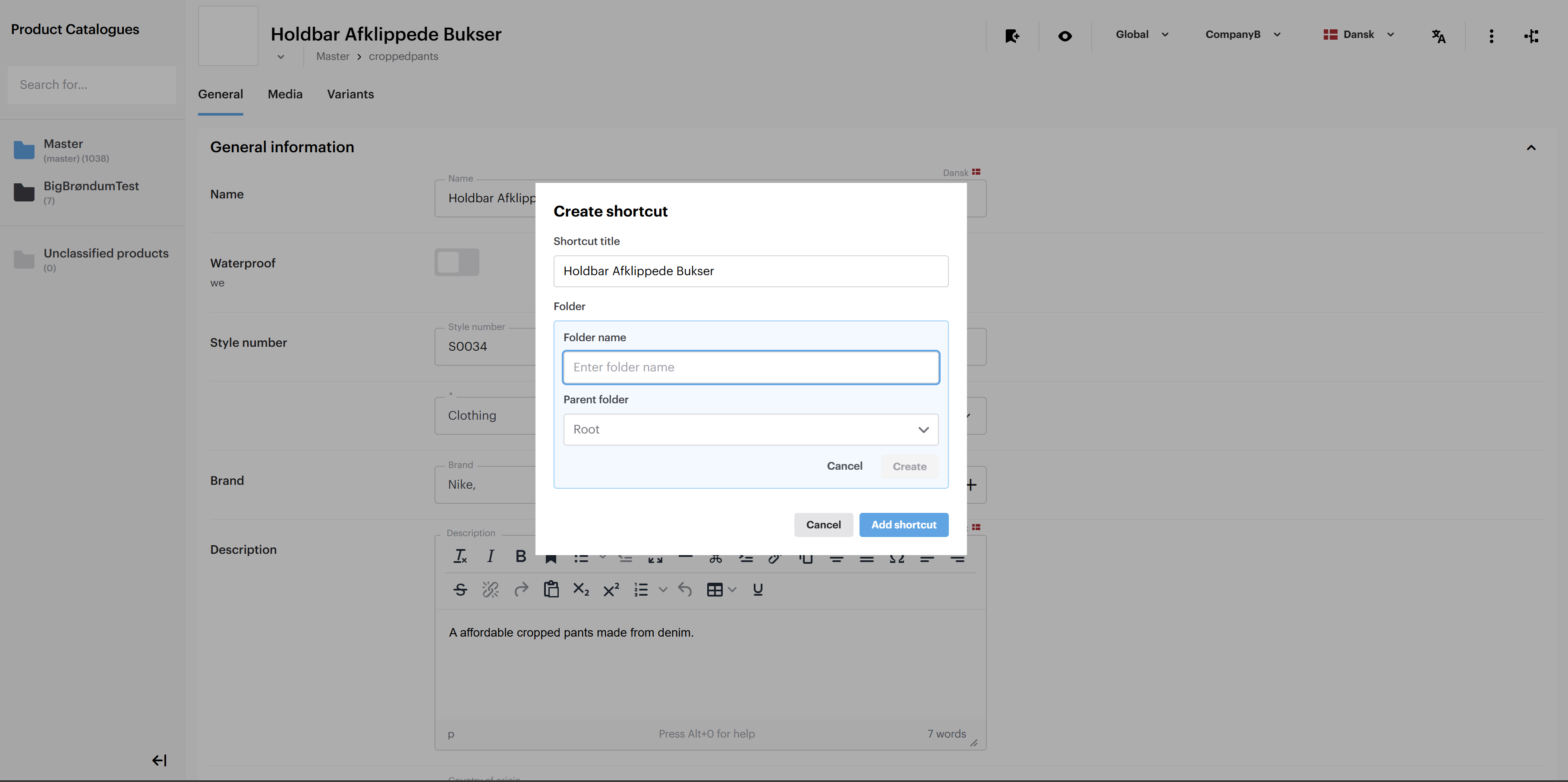Click the translate icon in header
This screenshot has height=782, width=1568.
[x=1439, y=36]
